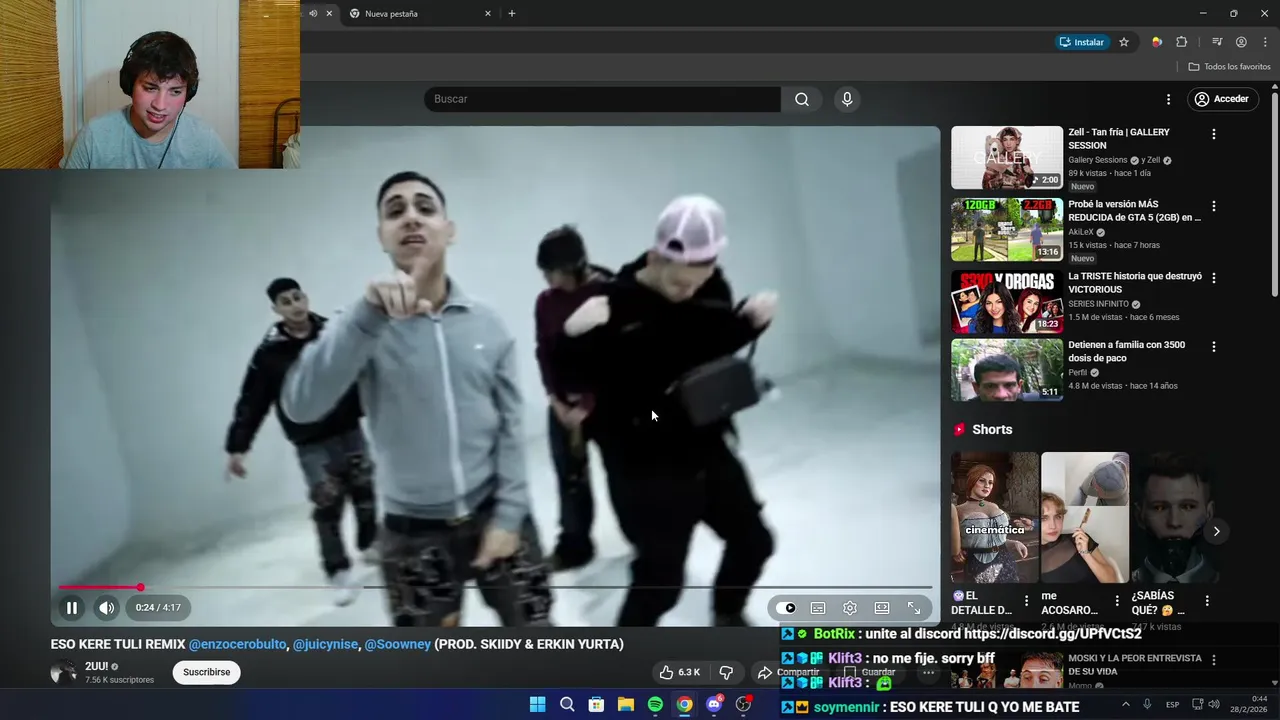
Task: Follow the @juicynise link in title
Action: point(325,644)
